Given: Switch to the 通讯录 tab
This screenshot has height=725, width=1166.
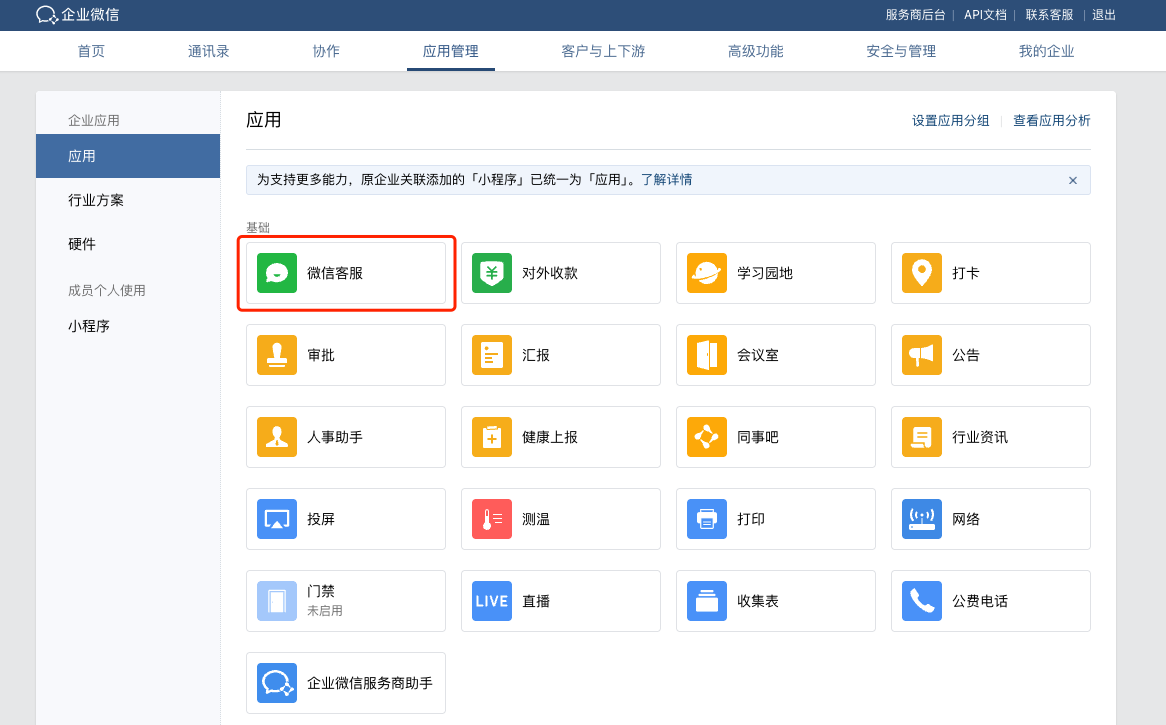Looking at the screenshot, I should pyautogui.click(x=208, y=51).
